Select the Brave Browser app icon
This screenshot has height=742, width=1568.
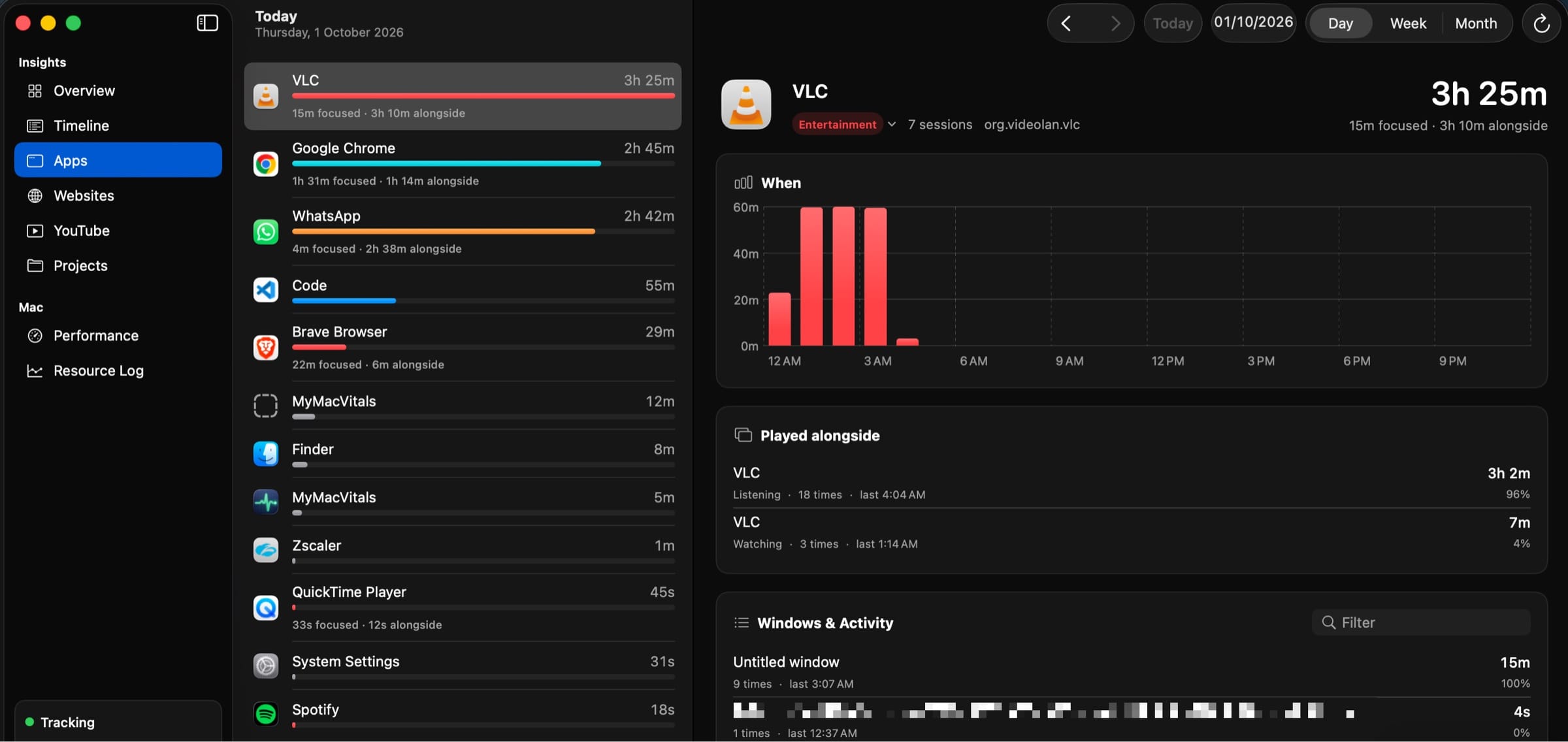(x=266, y=347)
